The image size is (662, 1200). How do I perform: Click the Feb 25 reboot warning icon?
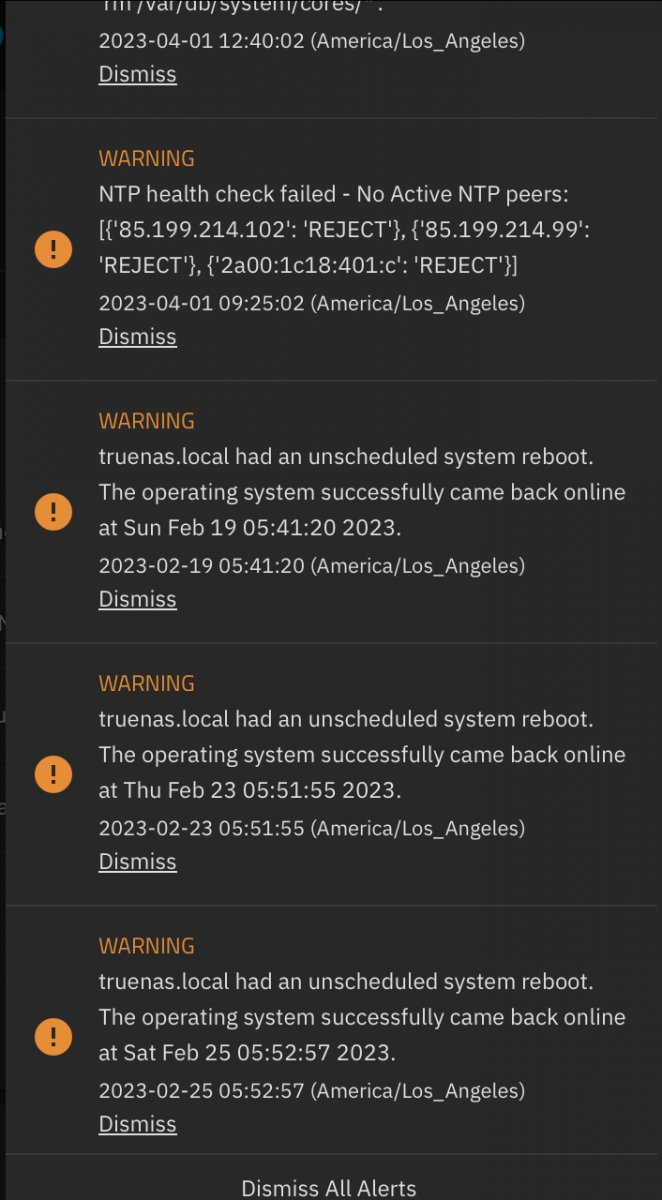click(53, 1036)
